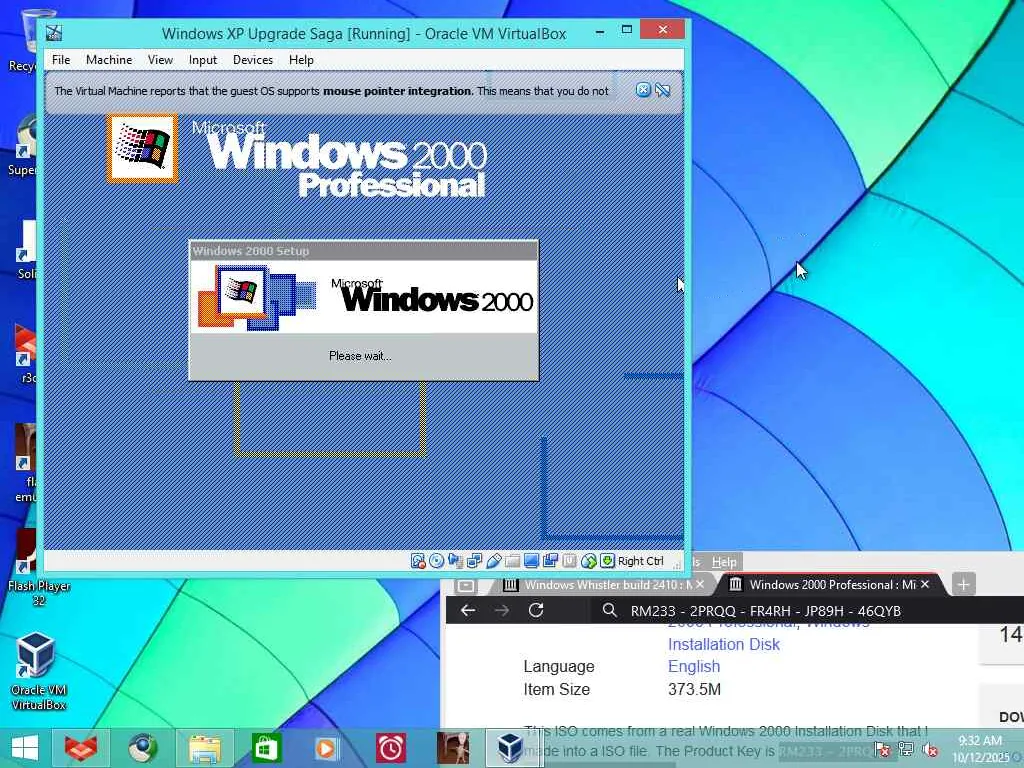Open the File menu in VirtualBox
The height and width of the screenshot is (768, 1024).
[x=61, y=59]
